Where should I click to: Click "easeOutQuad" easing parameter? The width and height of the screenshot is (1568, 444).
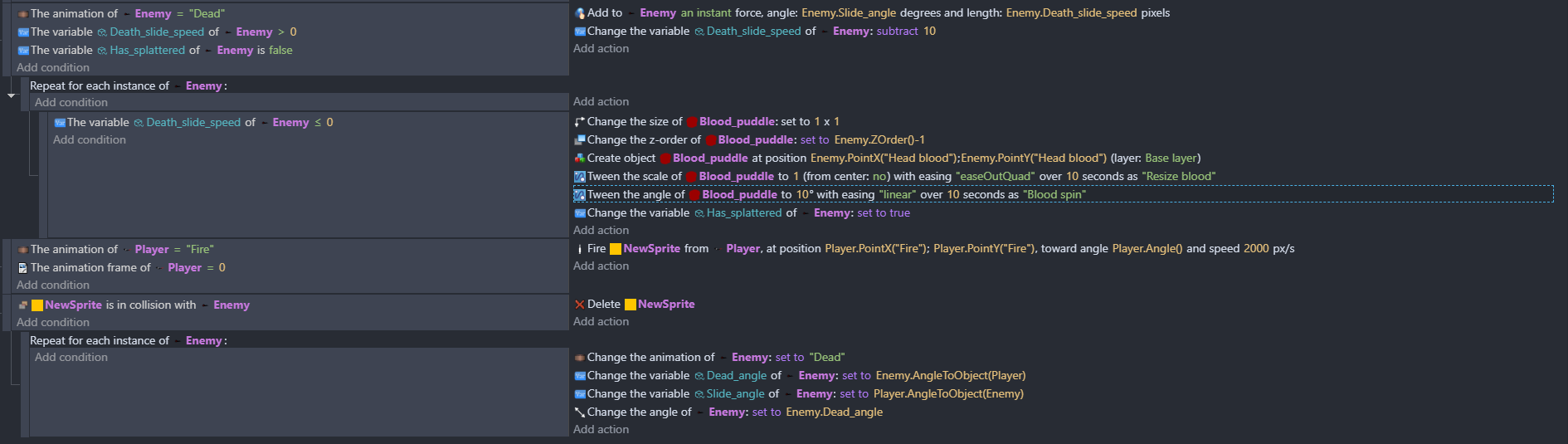coord(995,177)
